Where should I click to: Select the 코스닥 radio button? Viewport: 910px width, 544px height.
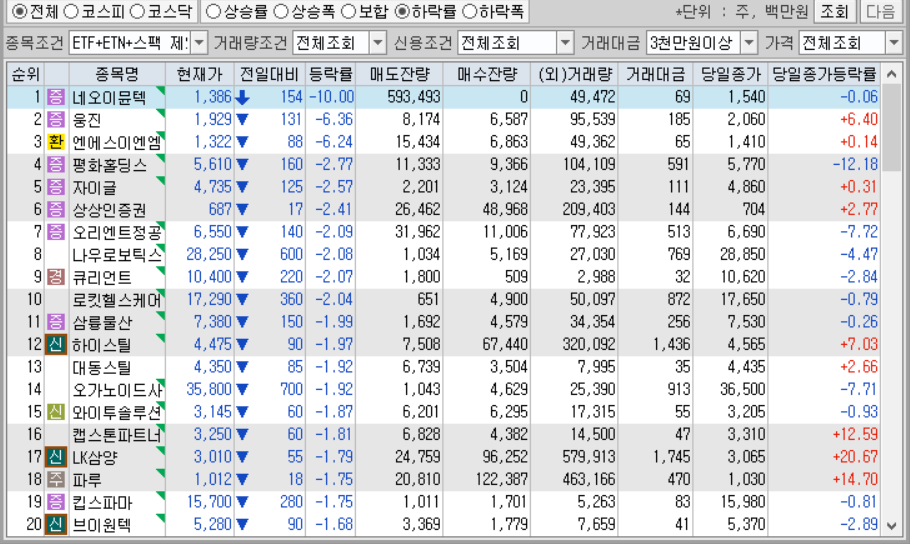click(x=137, y=11)
